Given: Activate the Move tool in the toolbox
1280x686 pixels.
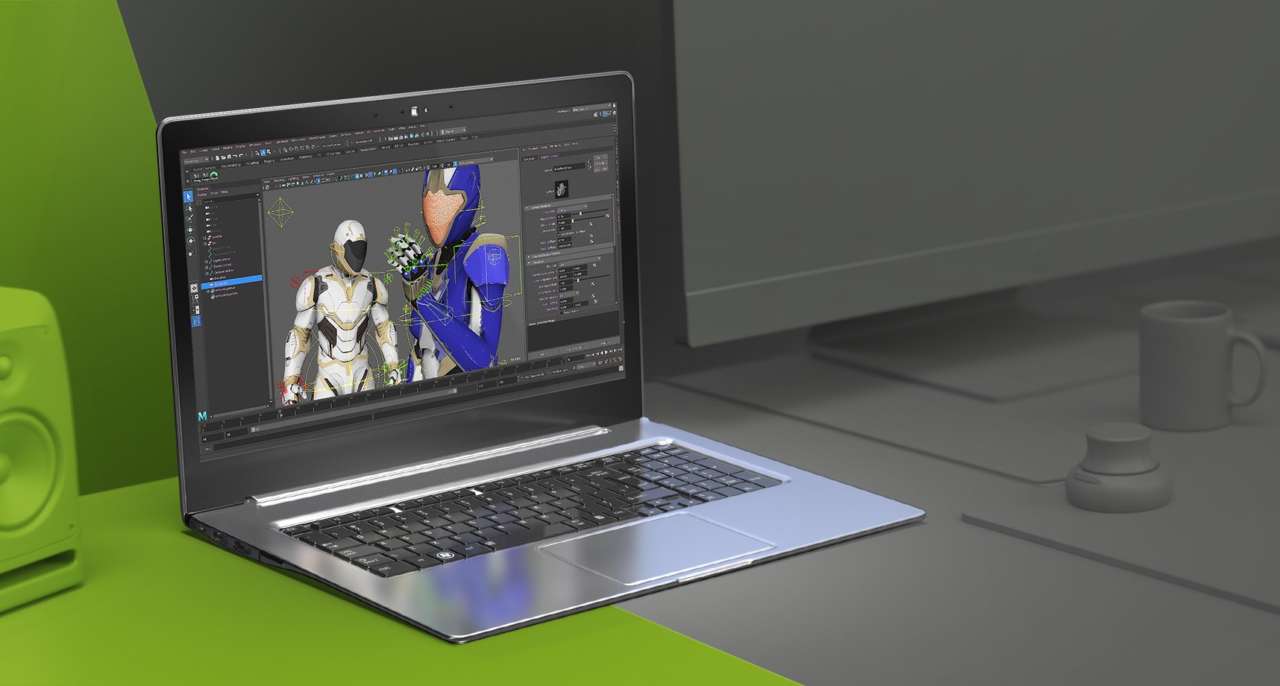Looking at the screenshot, I should [x=190, y=230].
